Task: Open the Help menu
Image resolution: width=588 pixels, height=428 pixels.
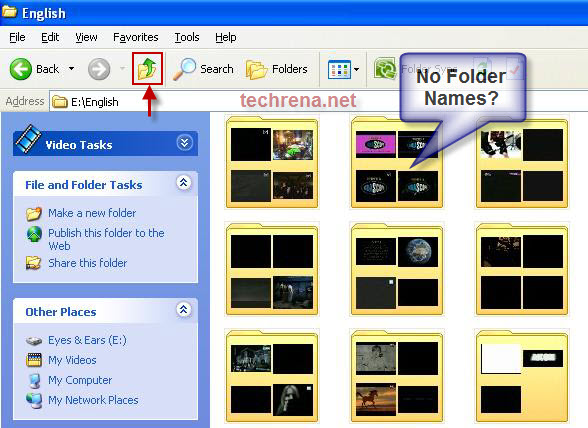Action: pyautogui.click(x=226, y=37)
